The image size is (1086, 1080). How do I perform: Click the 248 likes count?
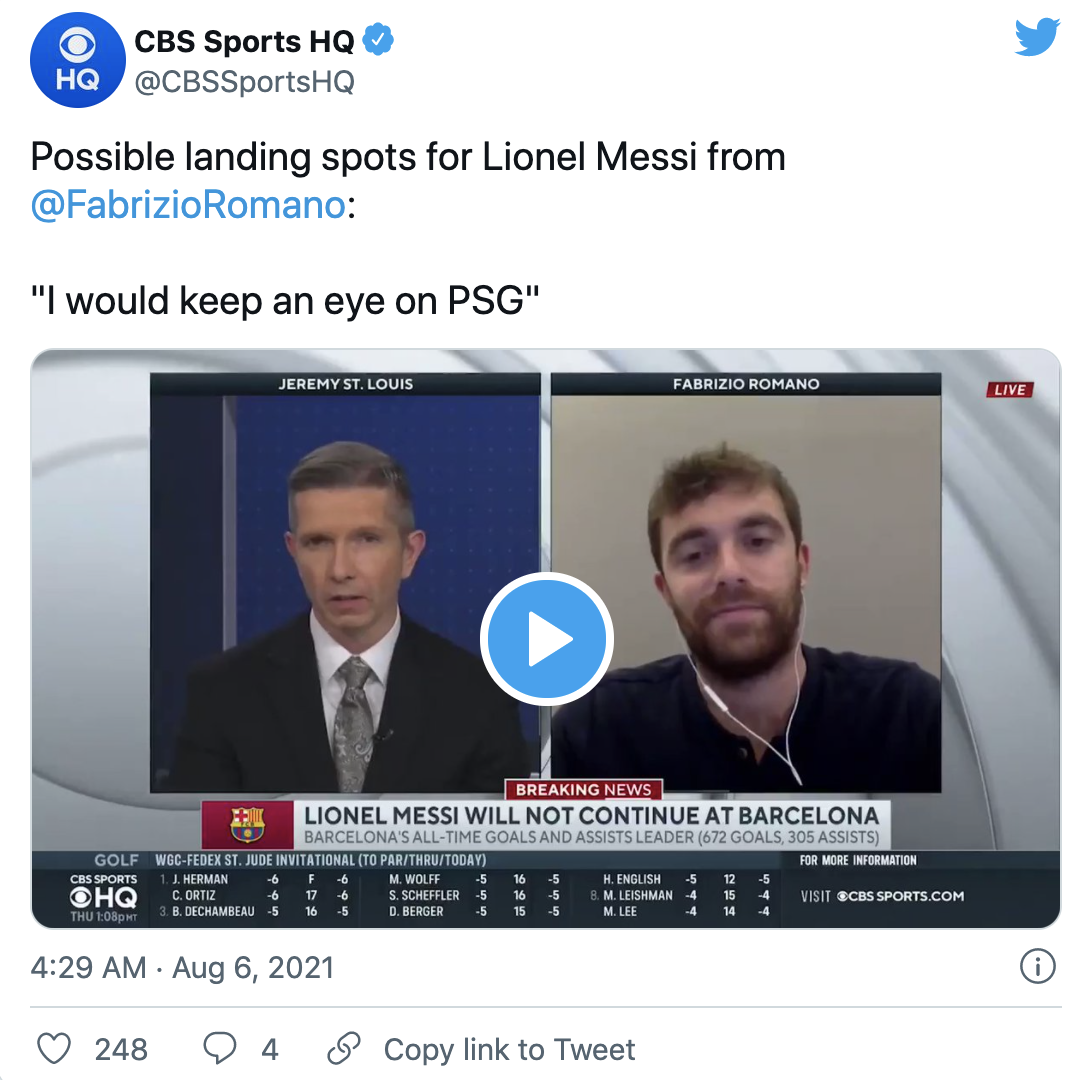pyautogui.click(x=121, y=1050)
